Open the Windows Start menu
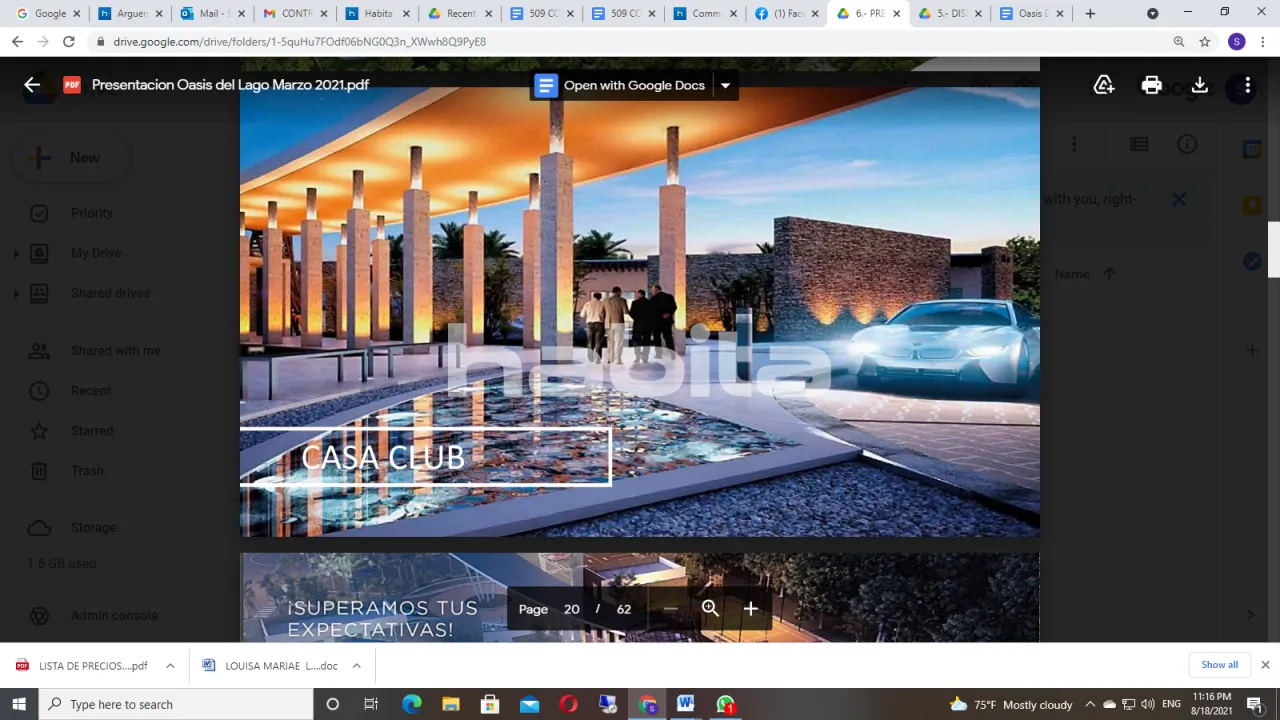This screenshot has height=720, width=1280. pos(19,704)
